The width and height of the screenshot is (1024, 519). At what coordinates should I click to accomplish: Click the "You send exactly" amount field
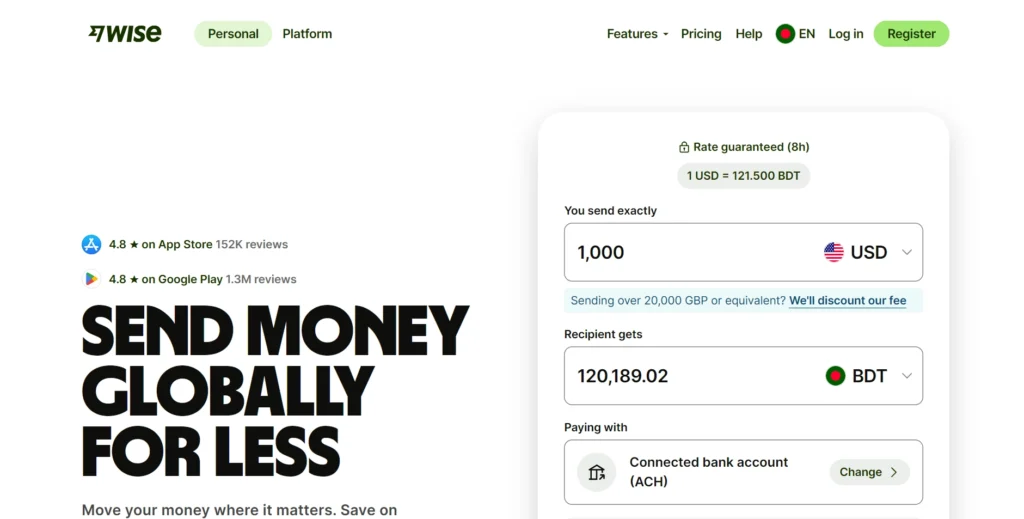(680, 252)
